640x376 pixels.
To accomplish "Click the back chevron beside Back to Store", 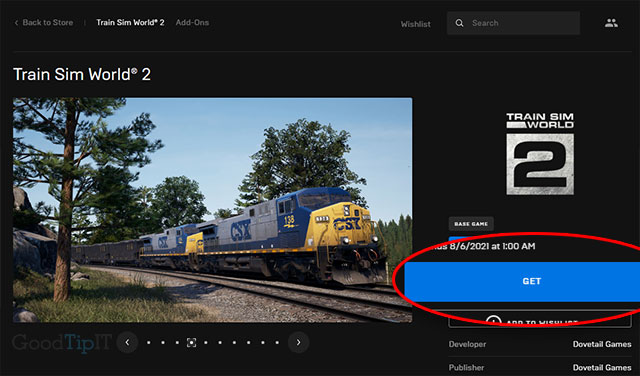I will pyautogui.click(x=16, y=23).
